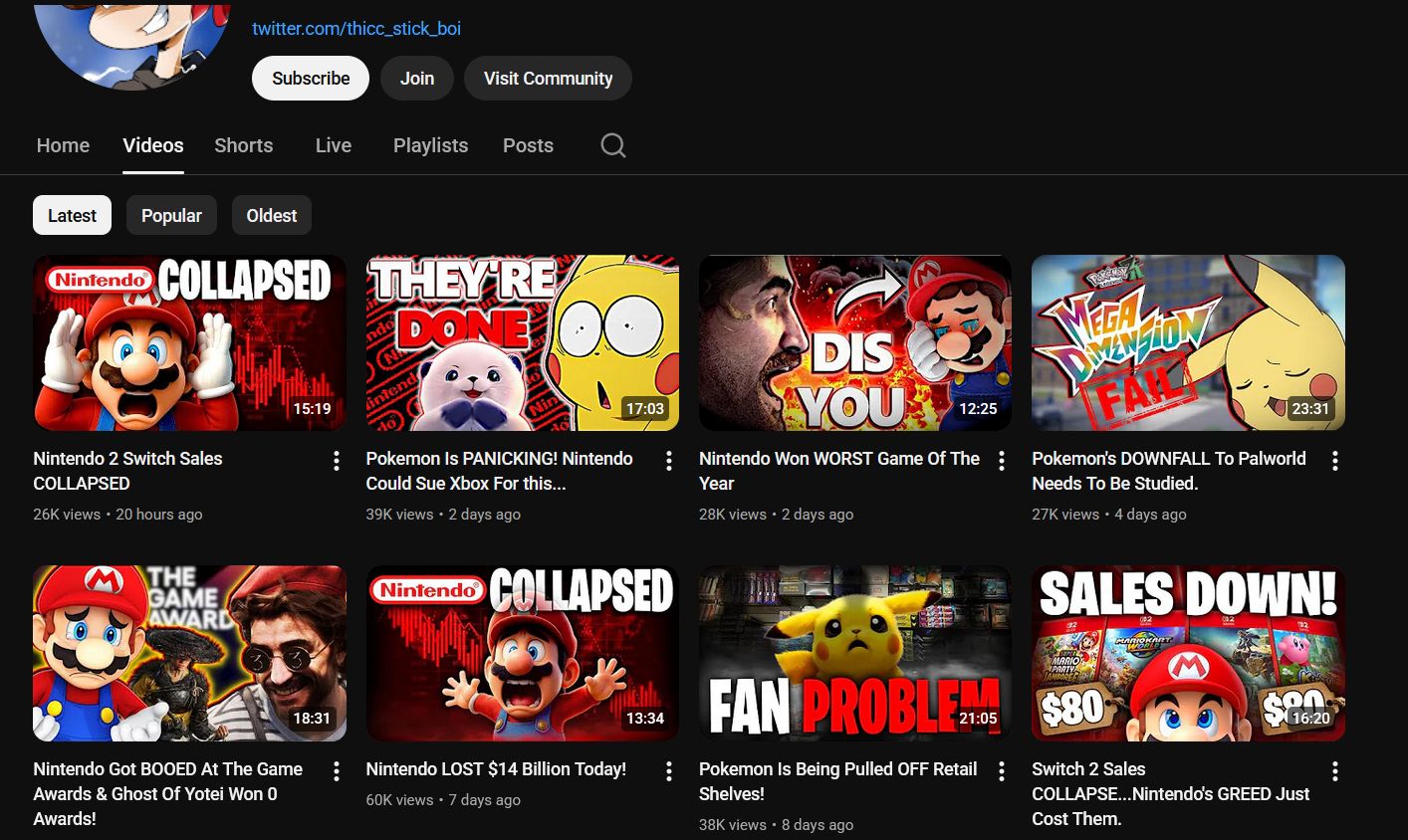Screen dimensions: 1408x840
Task: Click the '39K views • 2 days ago' text
Action: click(443, 515)
